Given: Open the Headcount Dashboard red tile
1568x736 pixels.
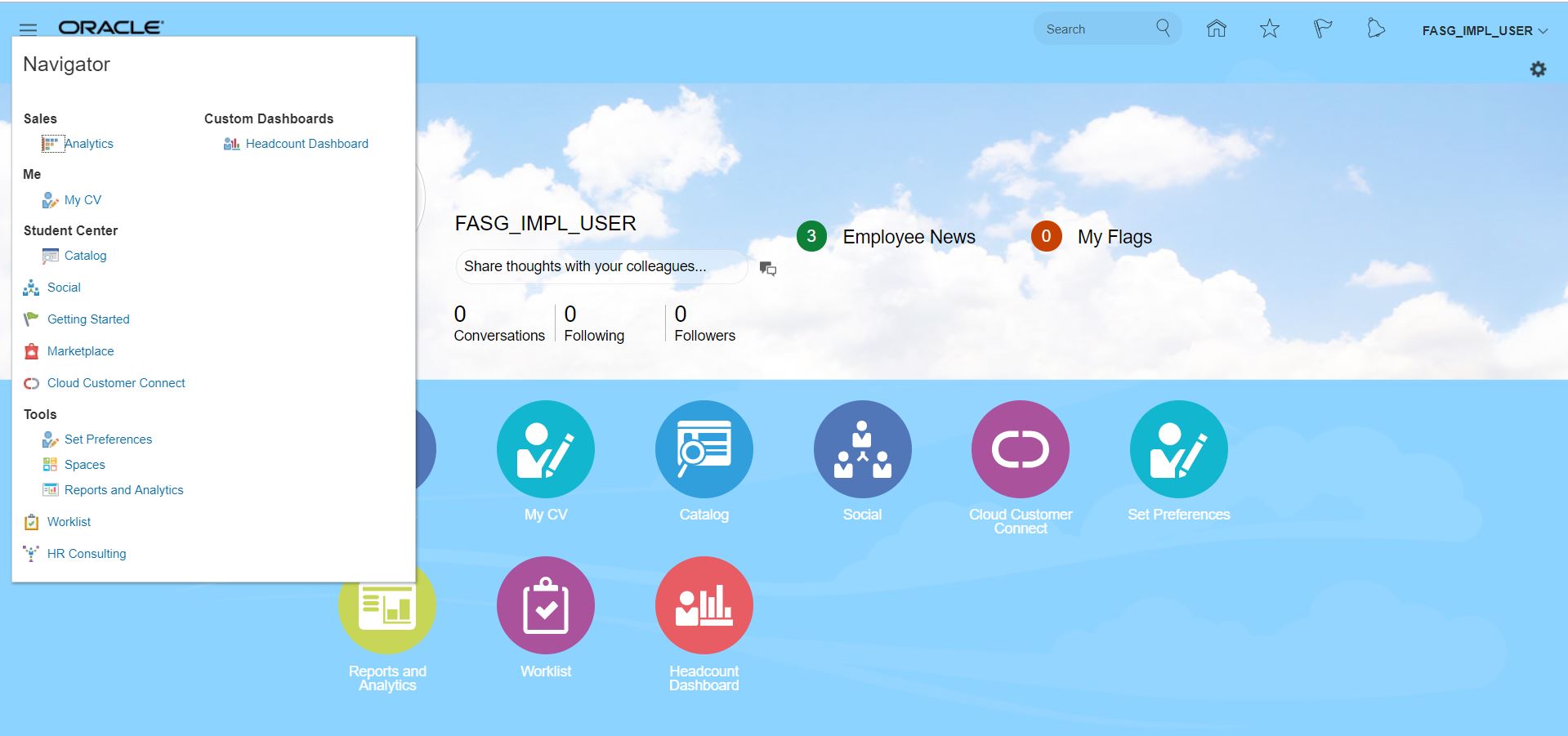Looking at the screenshot, I should (x=704, y=605).
